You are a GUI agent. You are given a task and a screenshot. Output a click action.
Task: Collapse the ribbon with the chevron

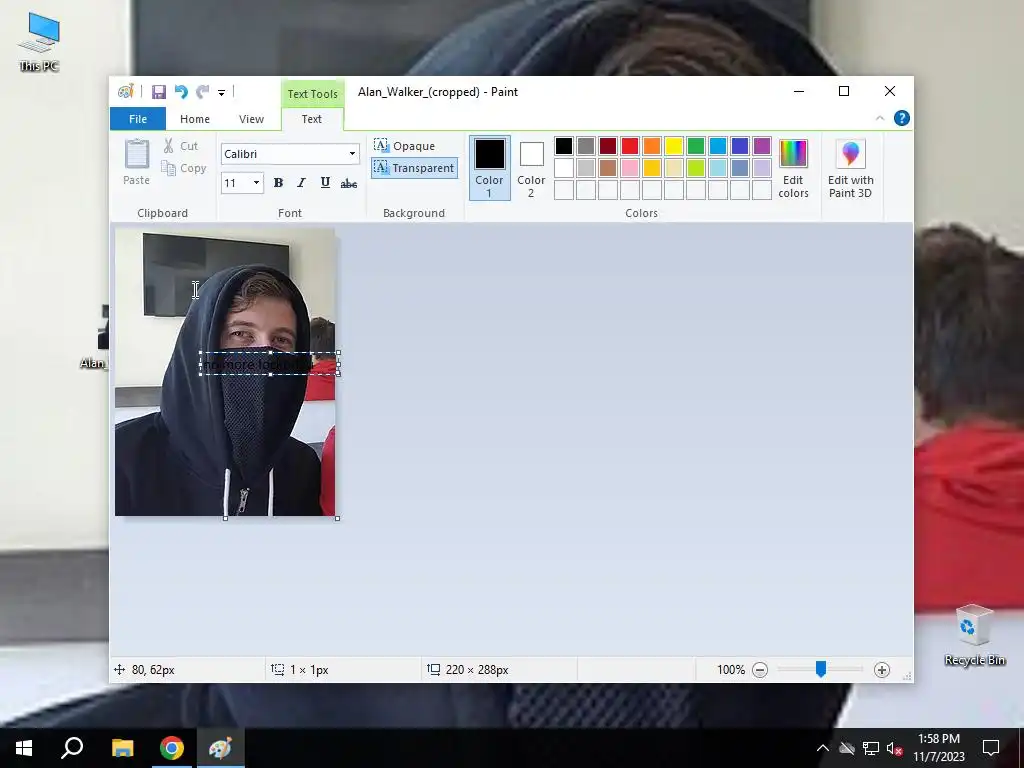[x=880, y=118]
